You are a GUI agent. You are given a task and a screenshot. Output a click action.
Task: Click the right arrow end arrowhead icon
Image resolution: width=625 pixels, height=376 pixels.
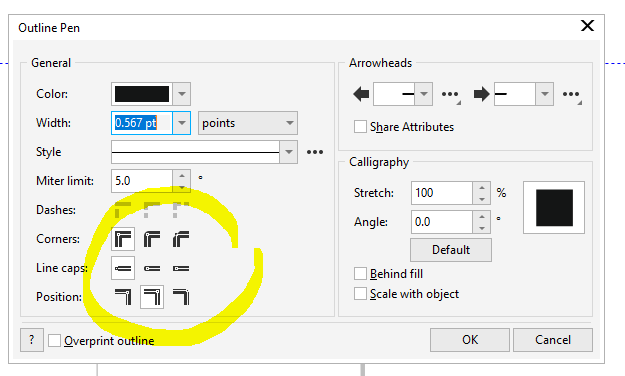[482, 94]
